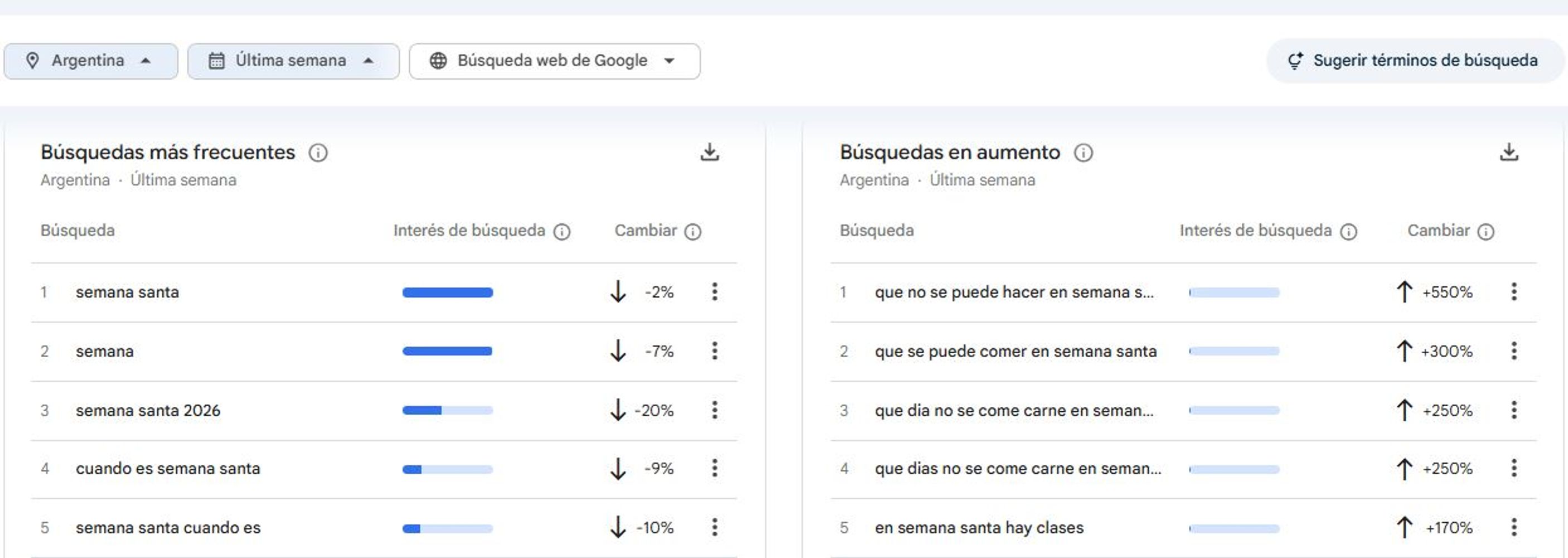Open more options for 'semana santa cuando es'
The image size is (1568, 558).
(715, 527)
